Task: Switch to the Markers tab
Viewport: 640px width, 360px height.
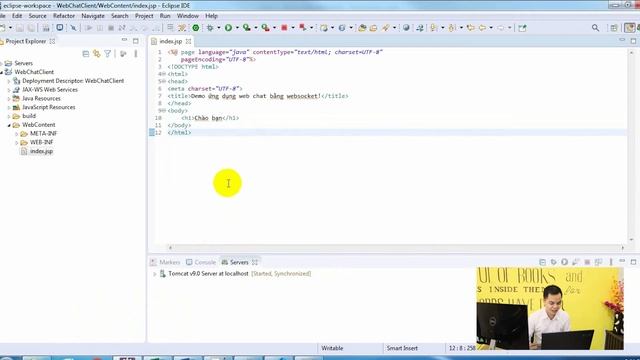Action: coord(165,262)
